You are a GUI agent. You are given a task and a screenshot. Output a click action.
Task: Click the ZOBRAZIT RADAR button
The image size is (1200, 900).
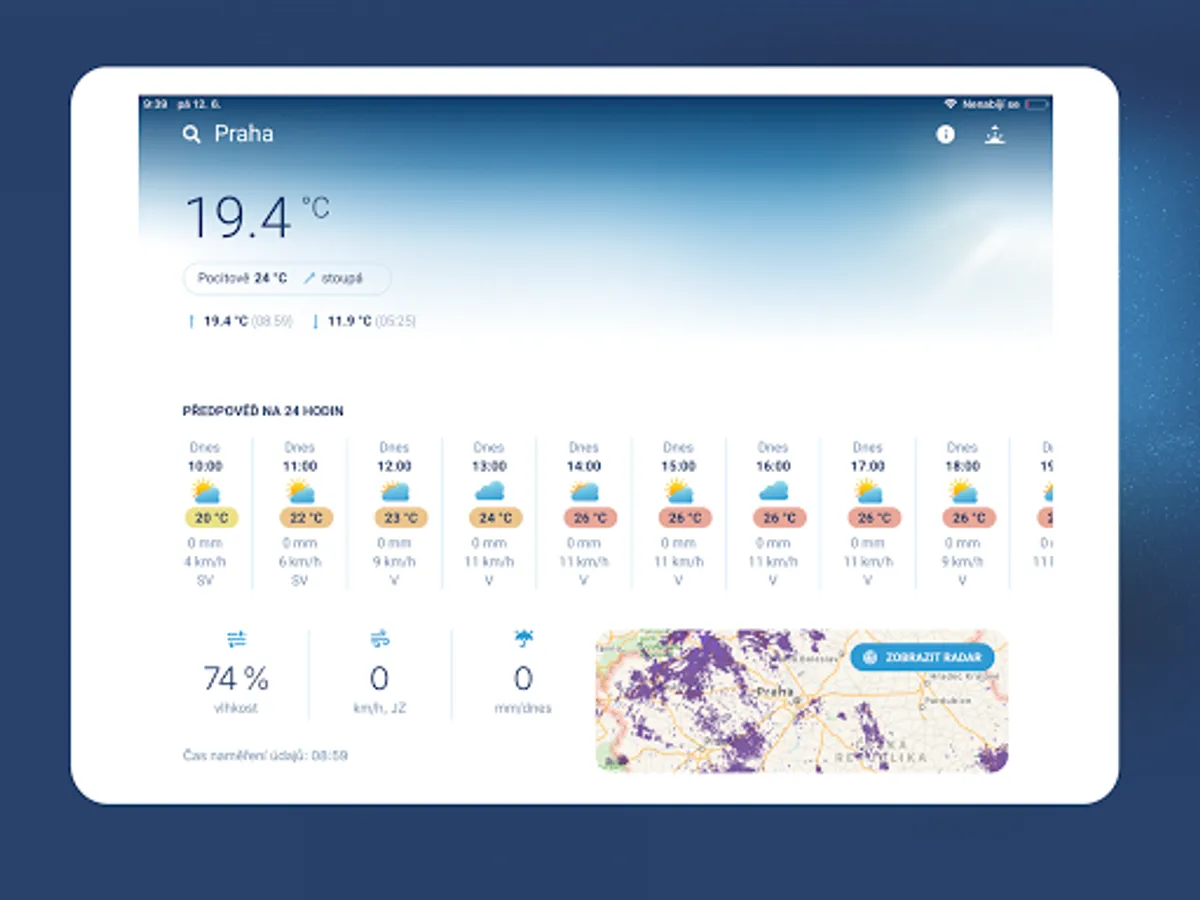point(922,657)
